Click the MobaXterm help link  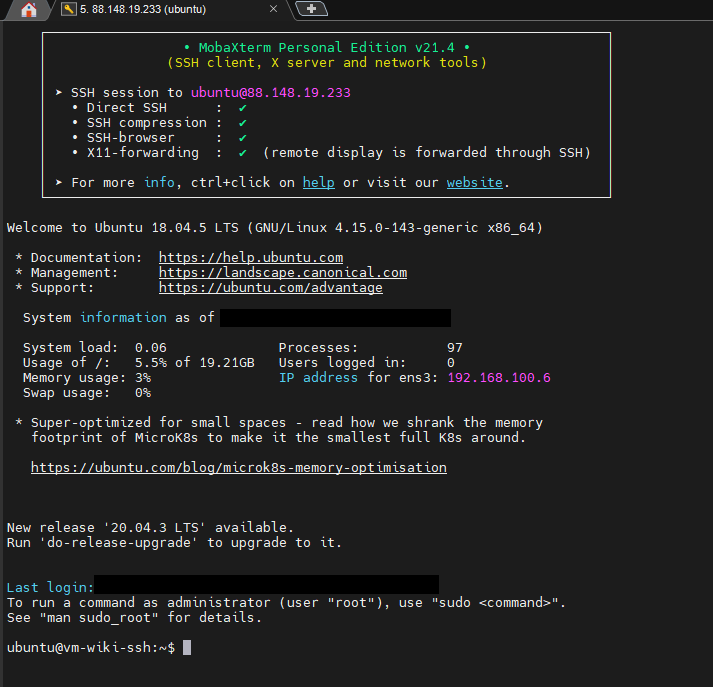click(x=318, y=183)
